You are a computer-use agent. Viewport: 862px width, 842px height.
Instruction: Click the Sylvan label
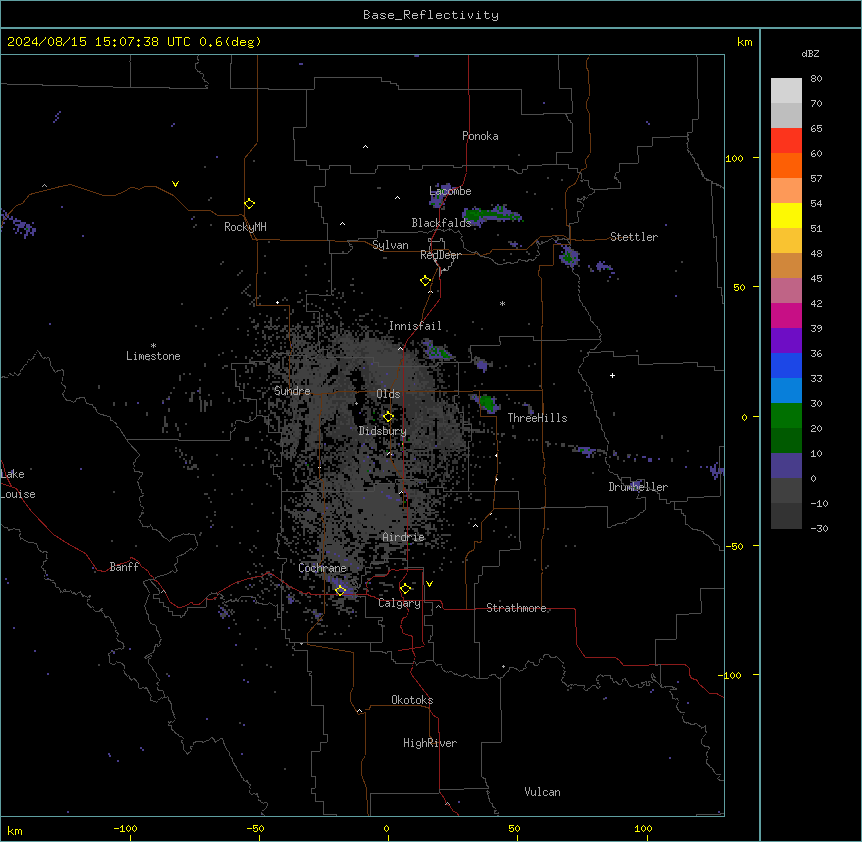(390, 245)
